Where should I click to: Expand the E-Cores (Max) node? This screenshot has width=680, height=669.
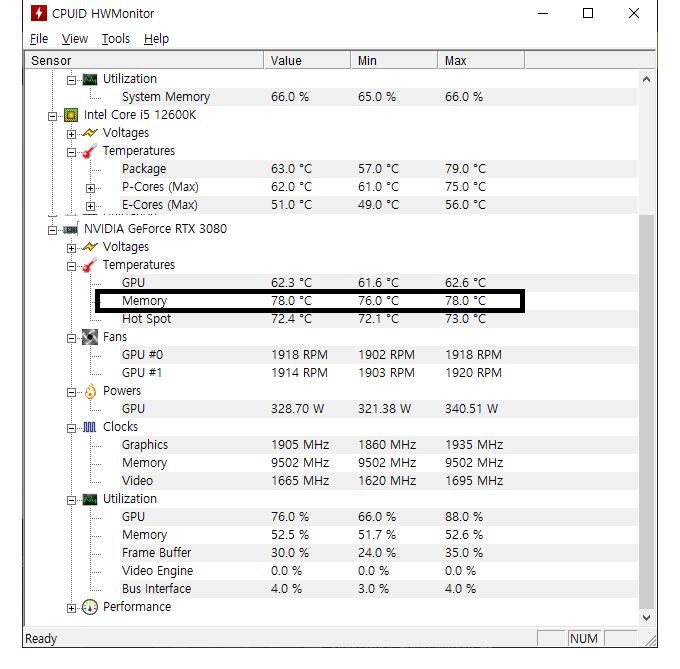pyautogui.click(x=90, y=206)
